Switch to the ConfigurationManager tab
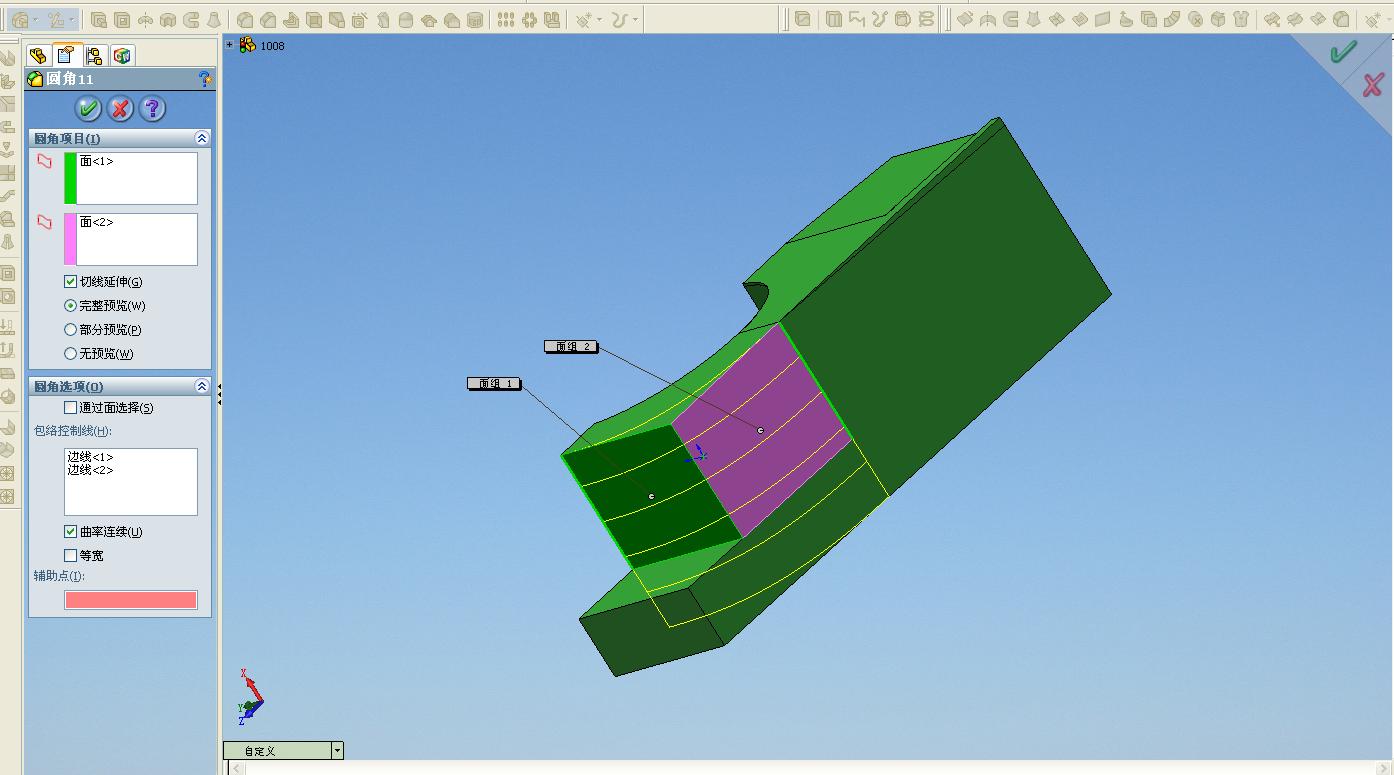1394x775 pixels. (94, 56)
